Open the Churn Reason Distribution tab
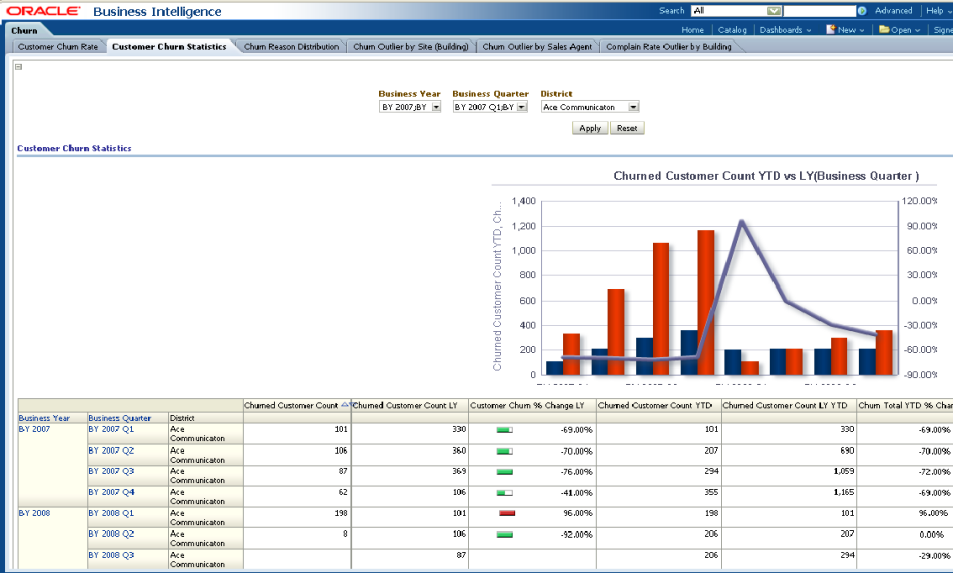Screen dimensions: 953x573 [291, 47]
